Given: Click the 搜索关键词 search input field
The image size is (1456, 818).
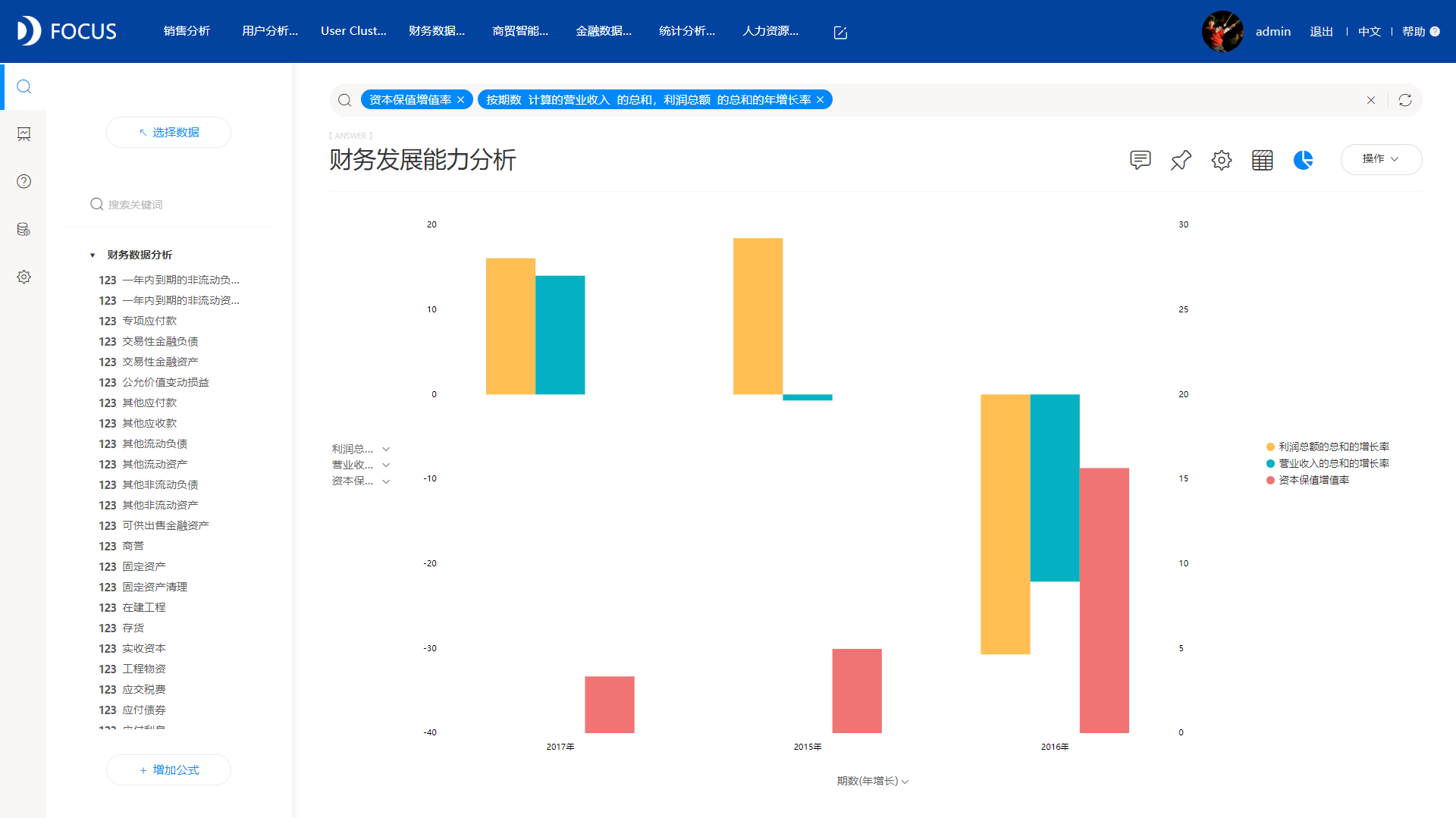Looking at the screenshot, I should [167, 204].
